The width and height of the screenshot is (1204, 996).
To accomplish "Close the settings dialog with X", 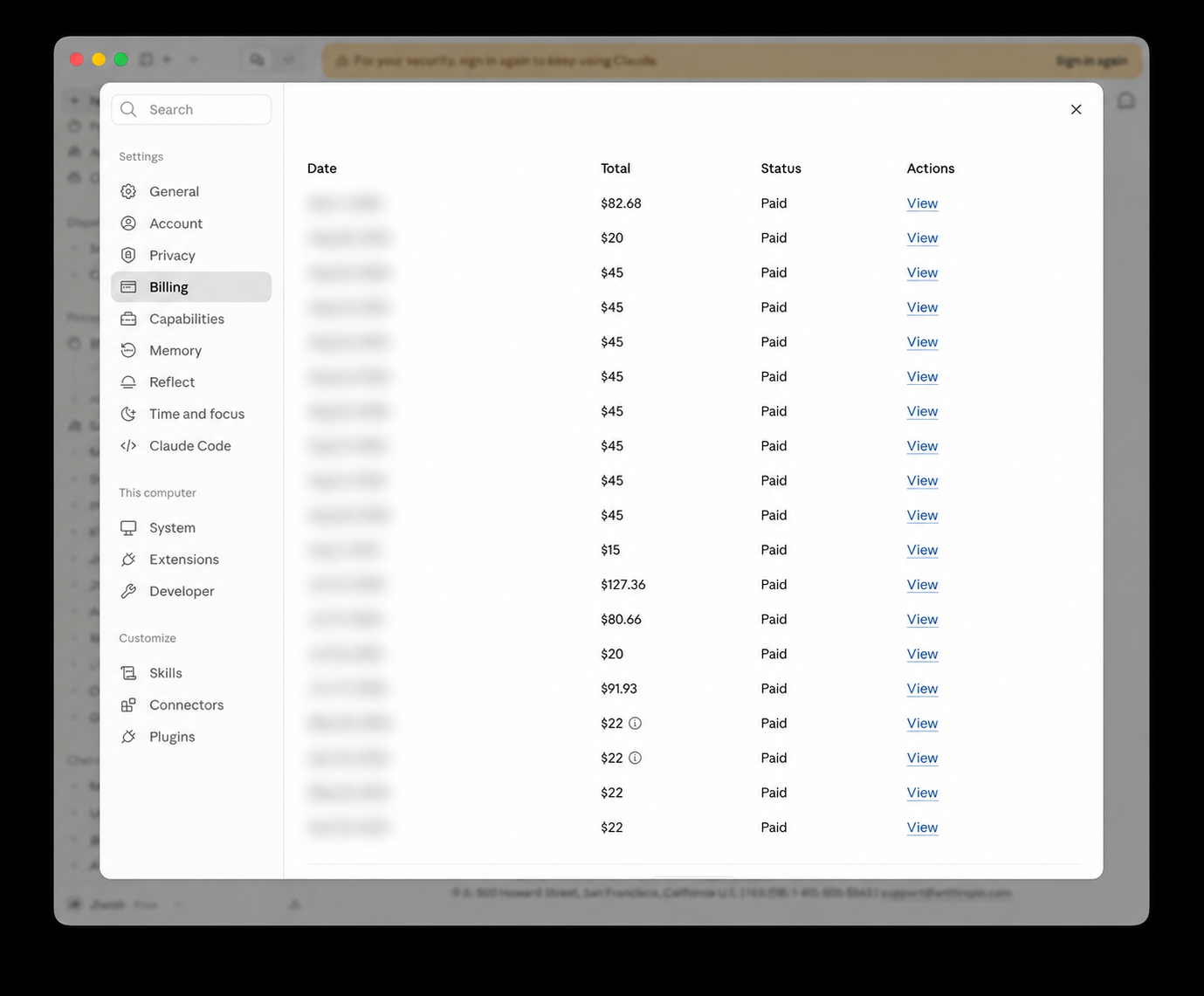I will (x=1076, y=109).
